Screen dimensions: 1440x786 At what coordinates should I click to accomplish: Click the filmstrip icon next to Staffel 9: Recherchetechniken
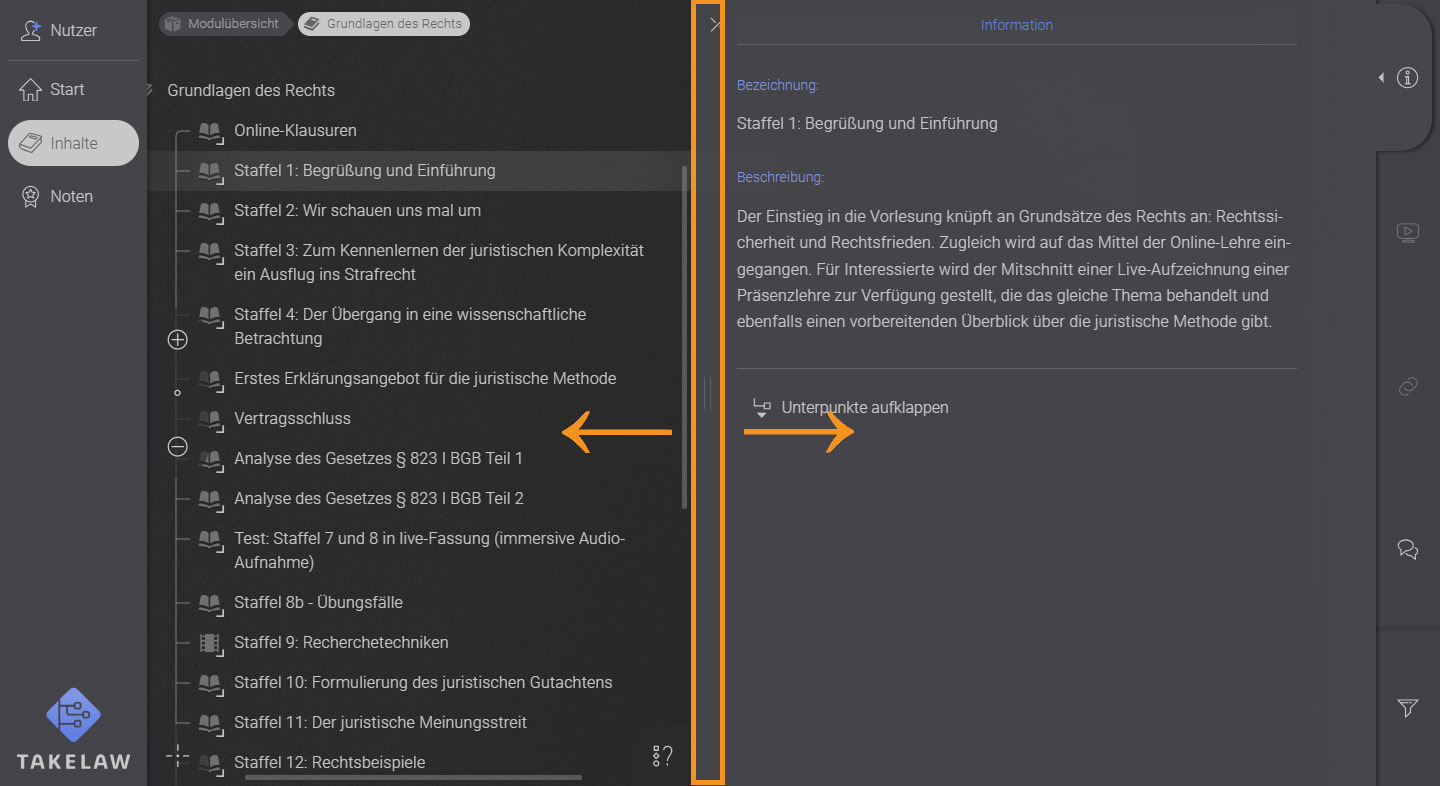211,643
